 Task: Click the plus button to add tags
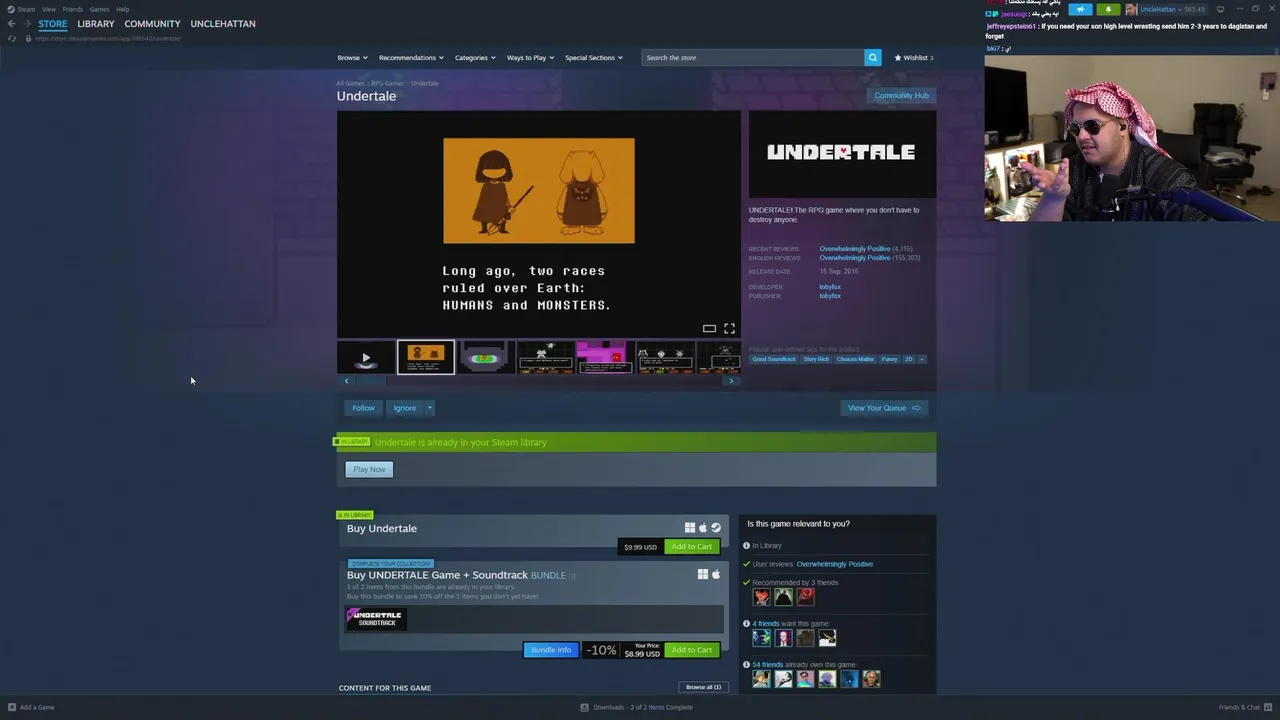click(x=922, y=359)
